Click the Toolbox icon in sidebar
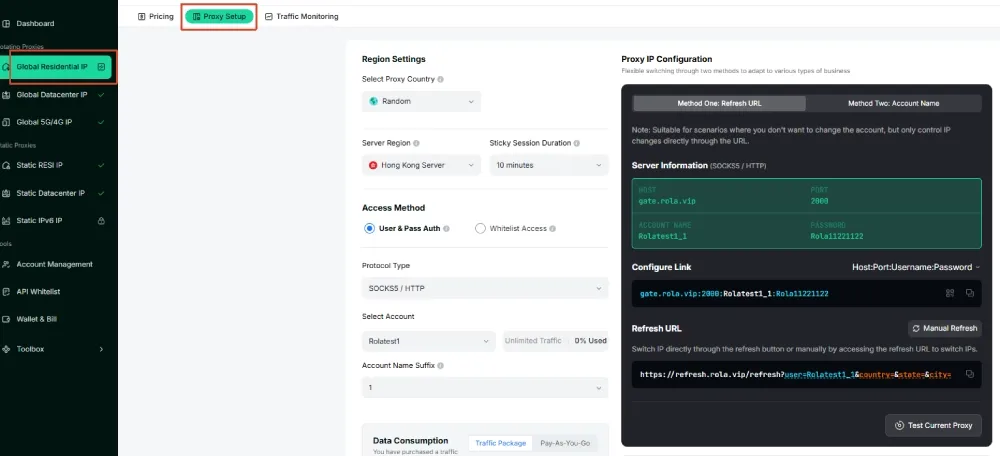 click(x=6, y=349)
